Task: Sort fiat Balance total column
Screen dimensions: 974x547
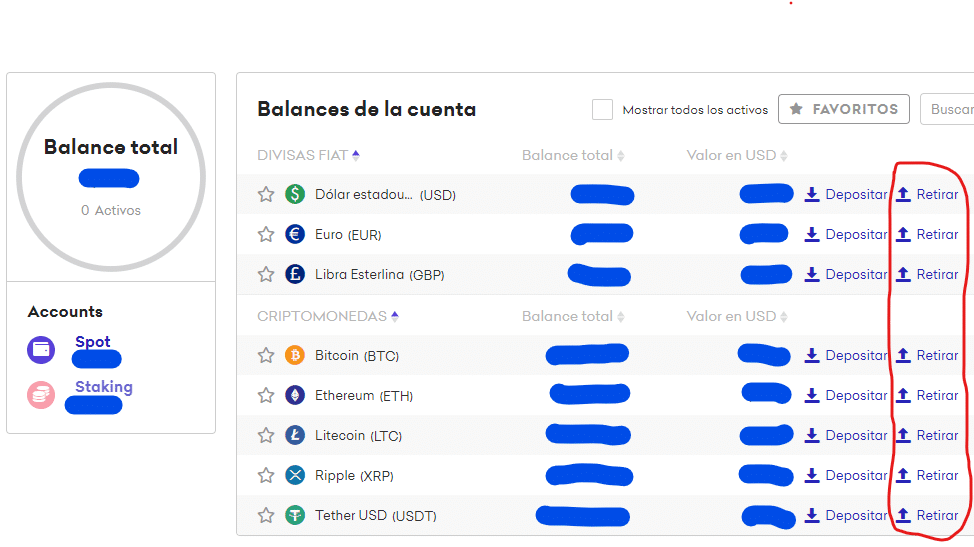Action: click(621, 156)
